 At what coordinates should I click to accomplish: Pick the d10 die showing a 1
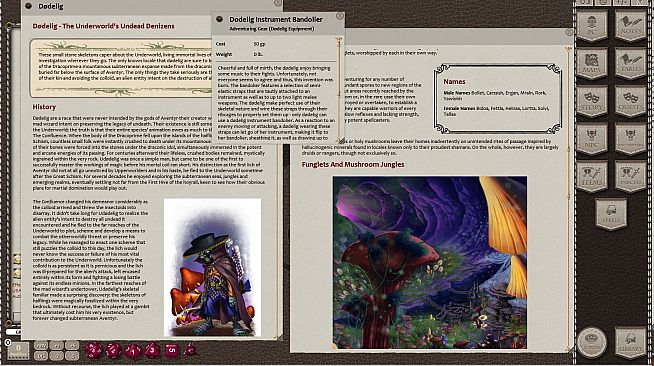pyautogui.click(x=133, y=351)
